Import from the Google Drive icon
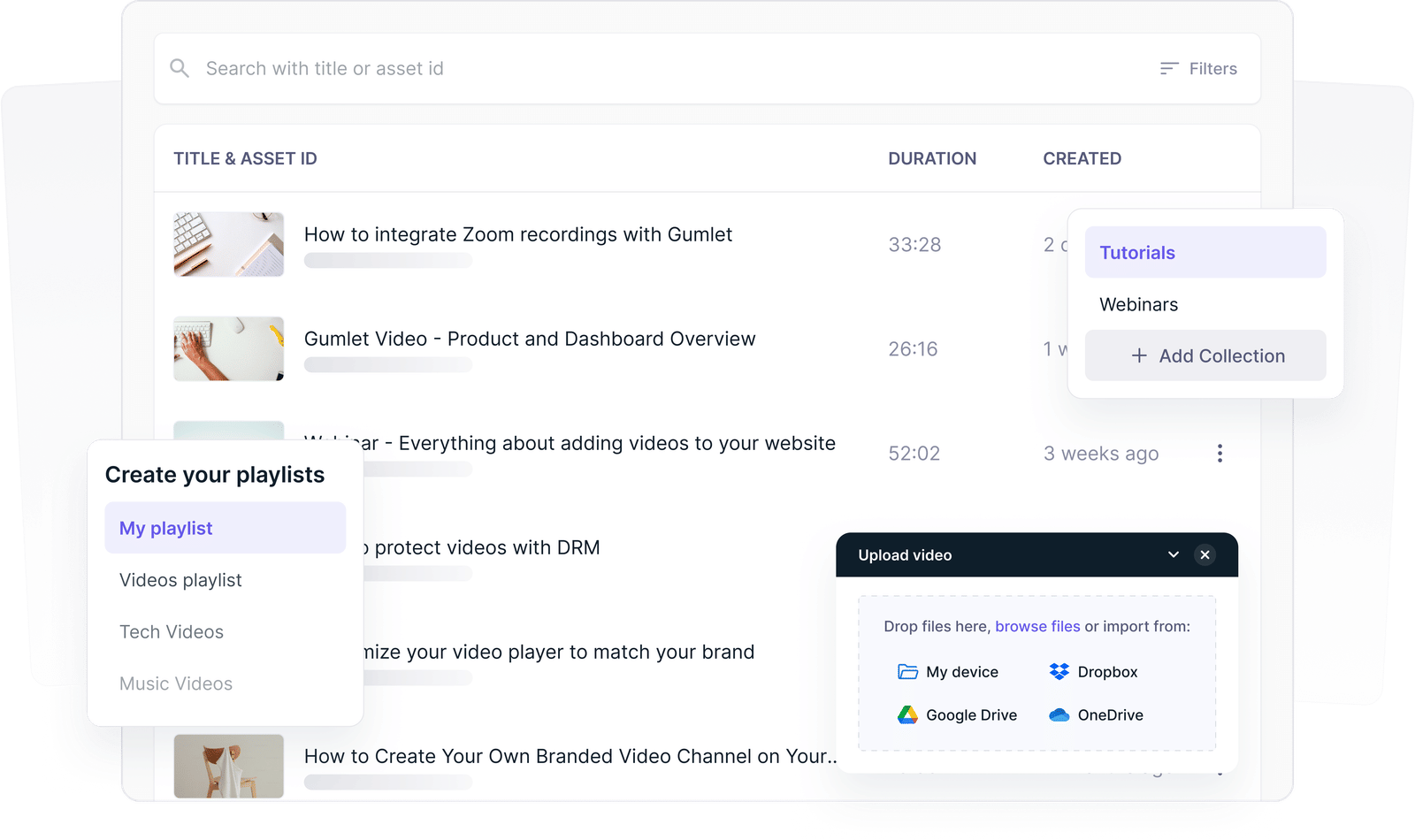This screenshot has width=1415, height=840. 907,714
